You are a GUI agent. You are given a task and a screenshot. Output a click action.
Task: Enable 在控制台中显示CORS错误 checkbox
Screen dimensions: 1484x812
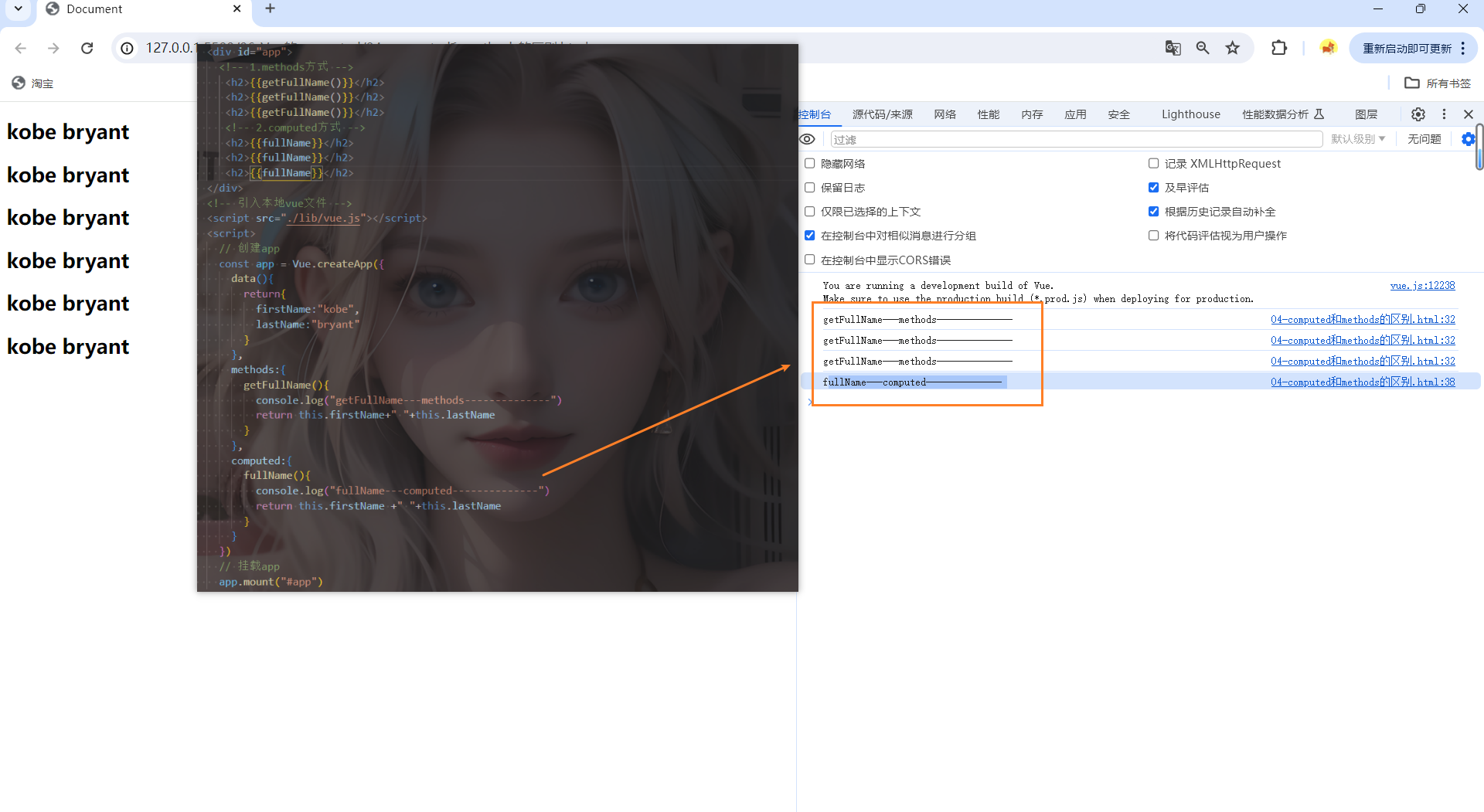pyautogui.click(x=810, y=260)
